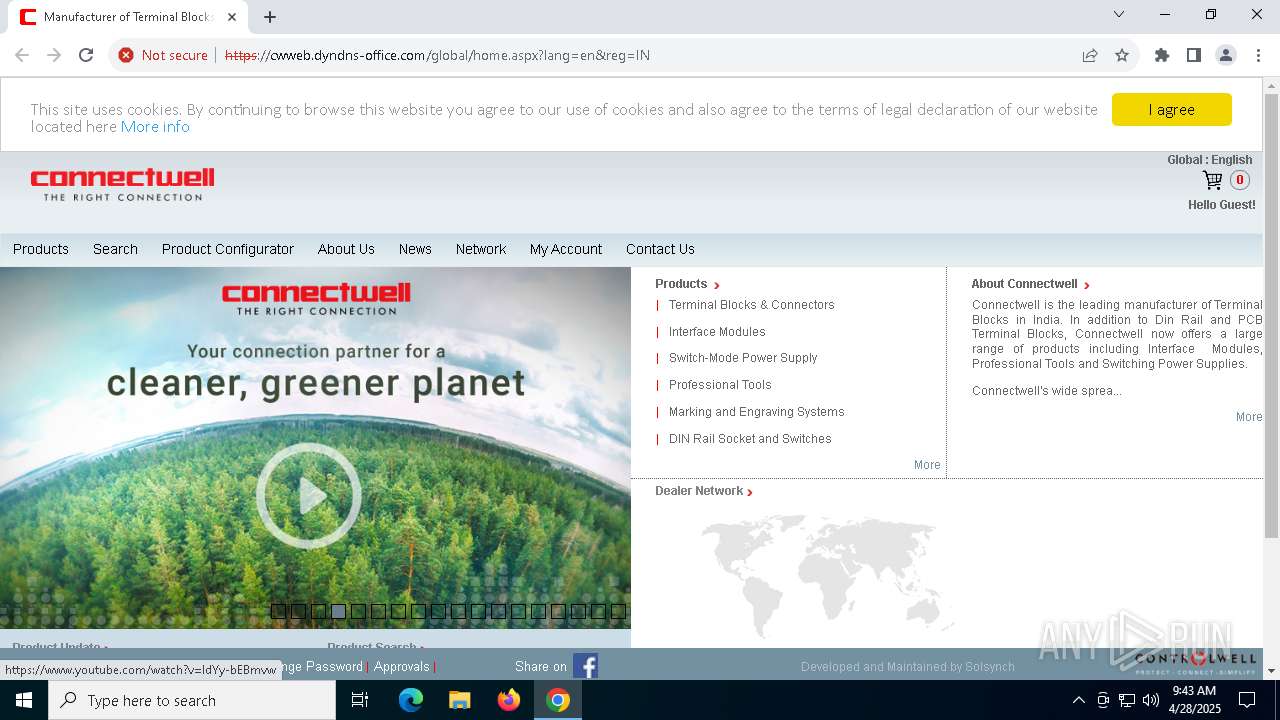Bookmark this page with the star icon
1280x720 pixels.
click(1122, 55)
